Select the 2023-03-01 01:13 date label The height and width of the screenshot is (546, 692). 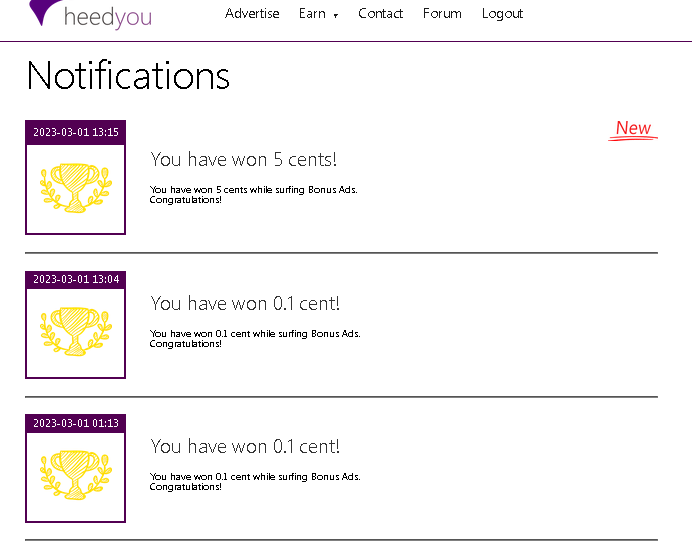point(76,423)
